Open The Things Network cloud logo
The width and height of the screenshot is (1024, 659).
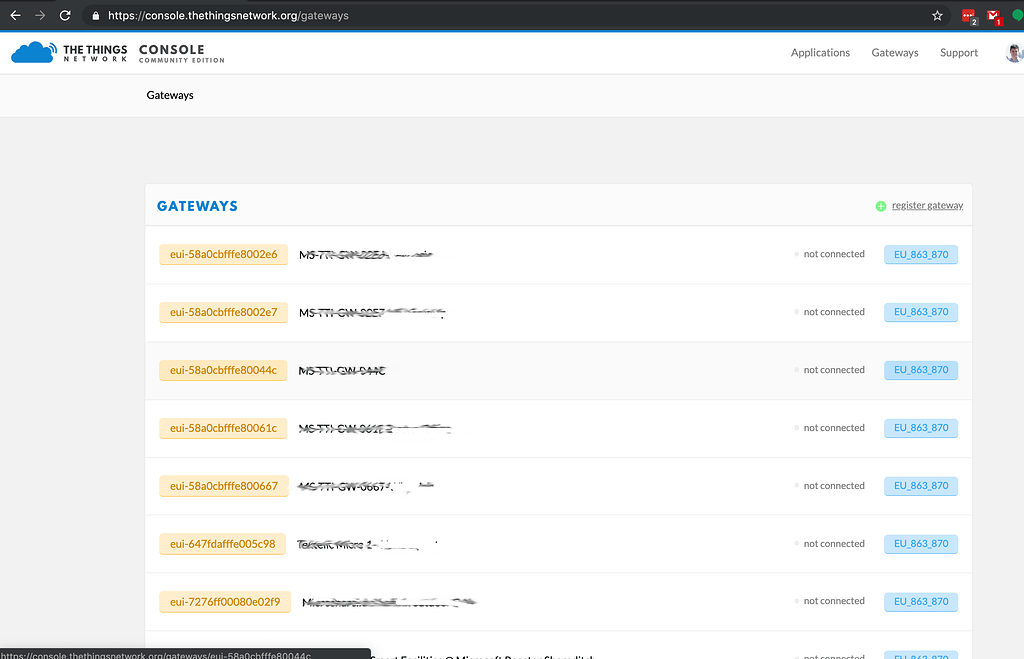(x=32, y=50)
